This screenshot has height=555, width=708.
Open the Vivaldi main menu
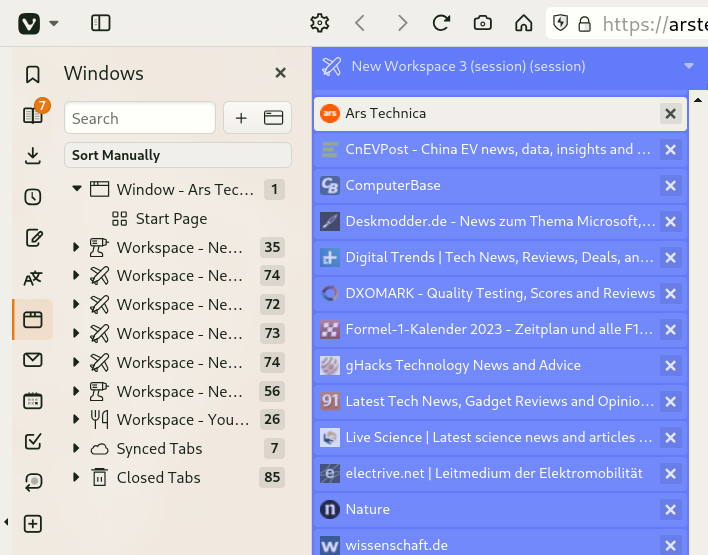pos(29,23)
